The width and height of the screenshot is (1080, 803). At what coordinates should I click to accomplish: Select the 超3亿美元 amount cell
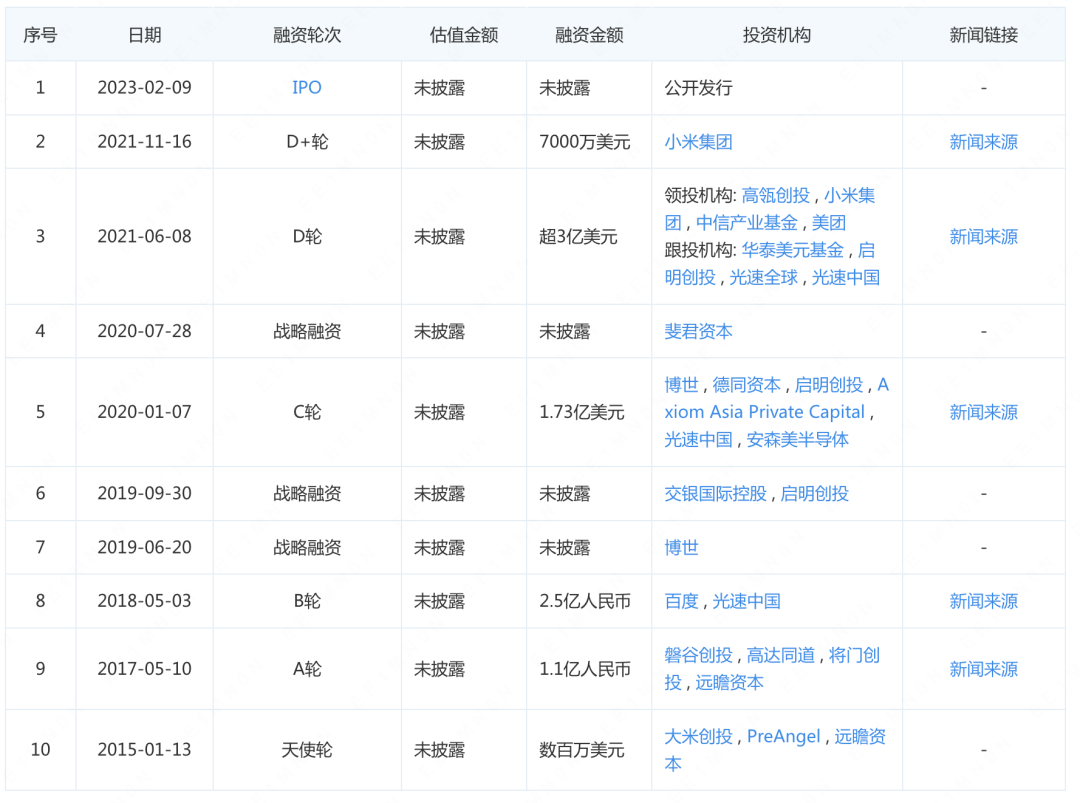[x=578, y=237]
